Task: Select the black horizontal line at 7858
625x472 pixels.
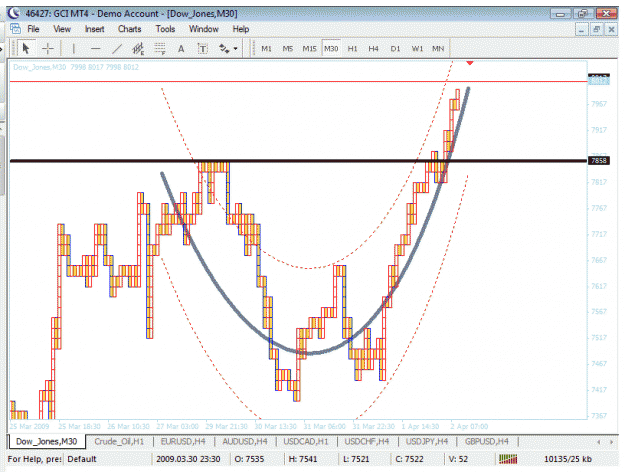Action: [298, 161]
